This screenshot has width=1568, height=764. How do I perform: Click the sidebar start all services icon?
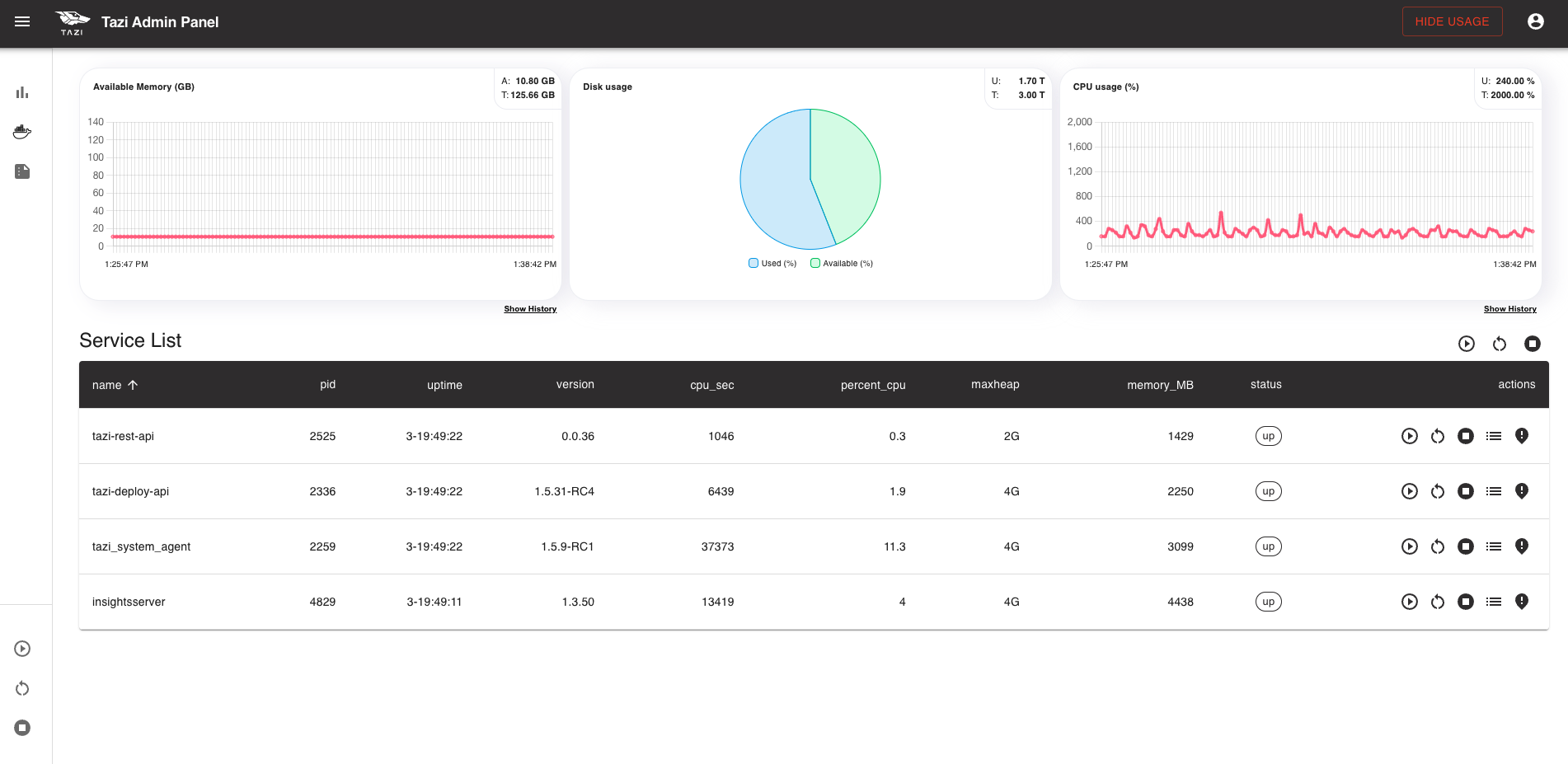click(x=22, y=649)
